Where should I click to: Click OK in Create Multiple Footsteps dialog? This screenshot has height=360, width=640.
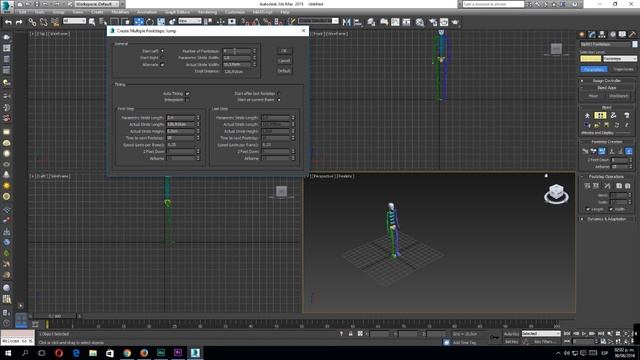[x=284, y=51]
